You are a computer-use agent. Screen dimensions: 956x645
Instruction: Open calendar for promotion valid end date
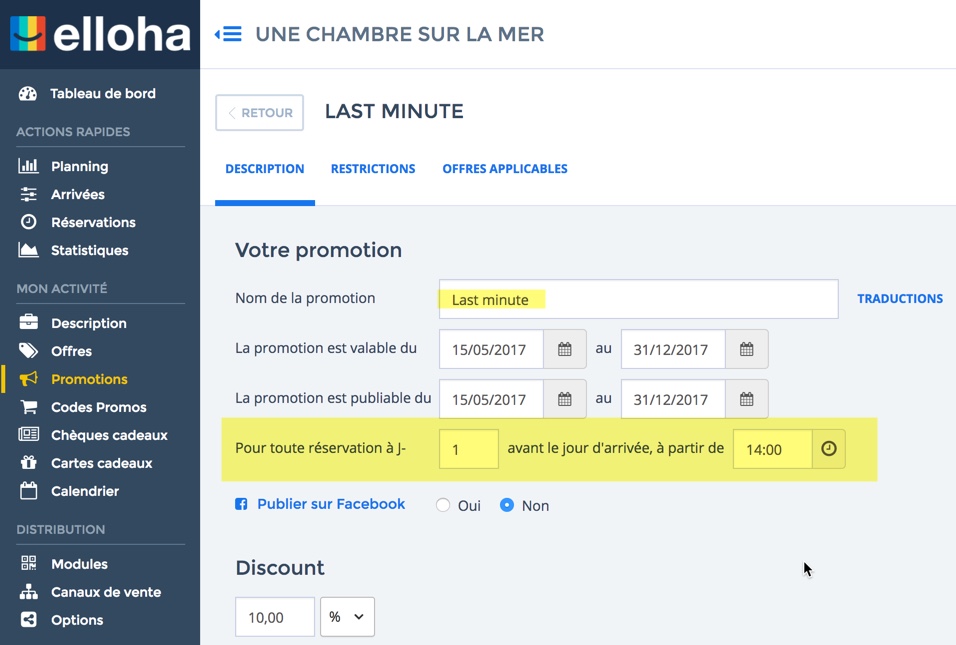[746, 349]
